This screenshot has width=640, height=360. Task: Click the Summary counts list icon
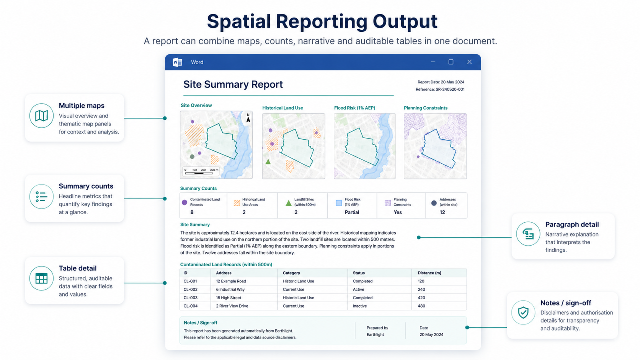(41, 196)
